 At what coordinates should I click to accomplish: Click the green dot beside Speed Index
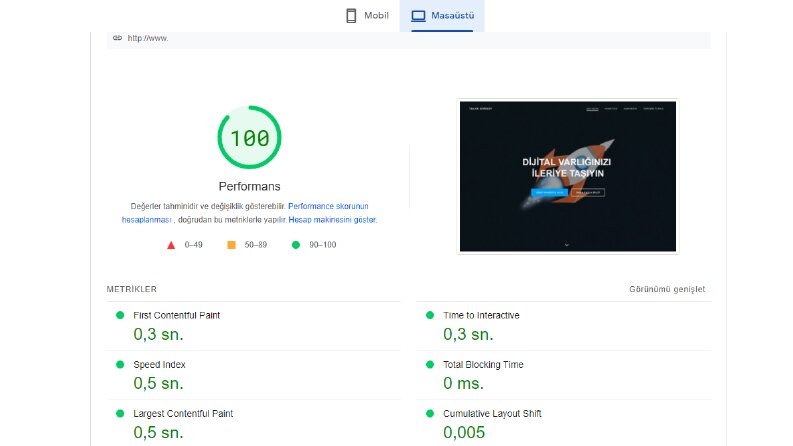[x=120, y=364]
